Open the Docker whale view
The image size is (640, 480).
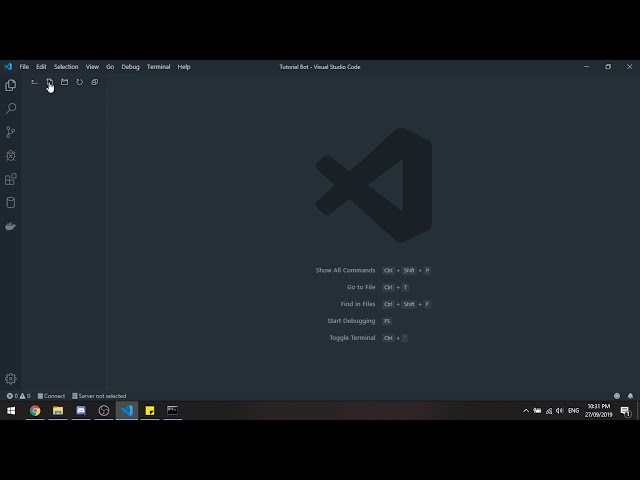click(x=11, y=226)
